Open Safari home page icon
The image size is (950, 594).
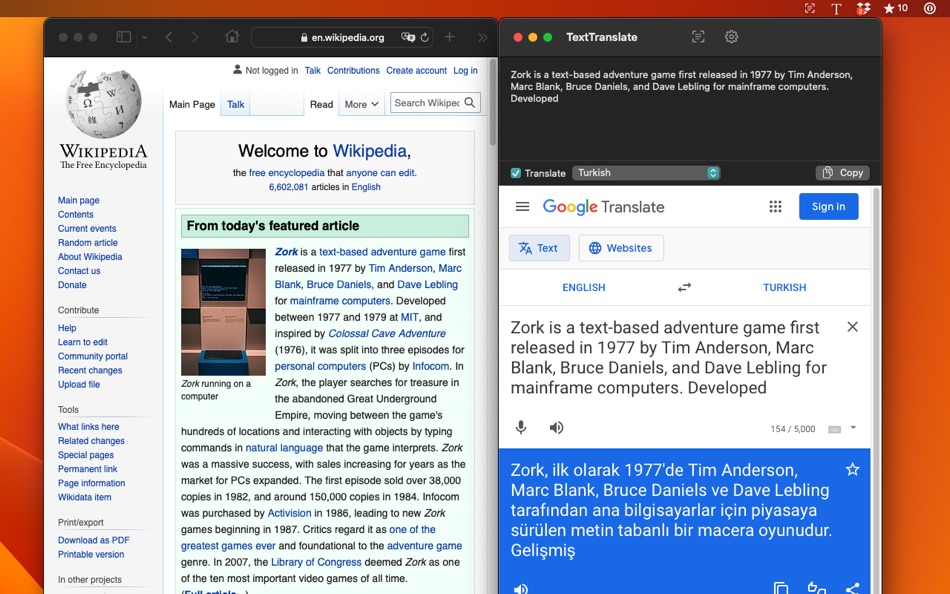click(x=232, y=36)
